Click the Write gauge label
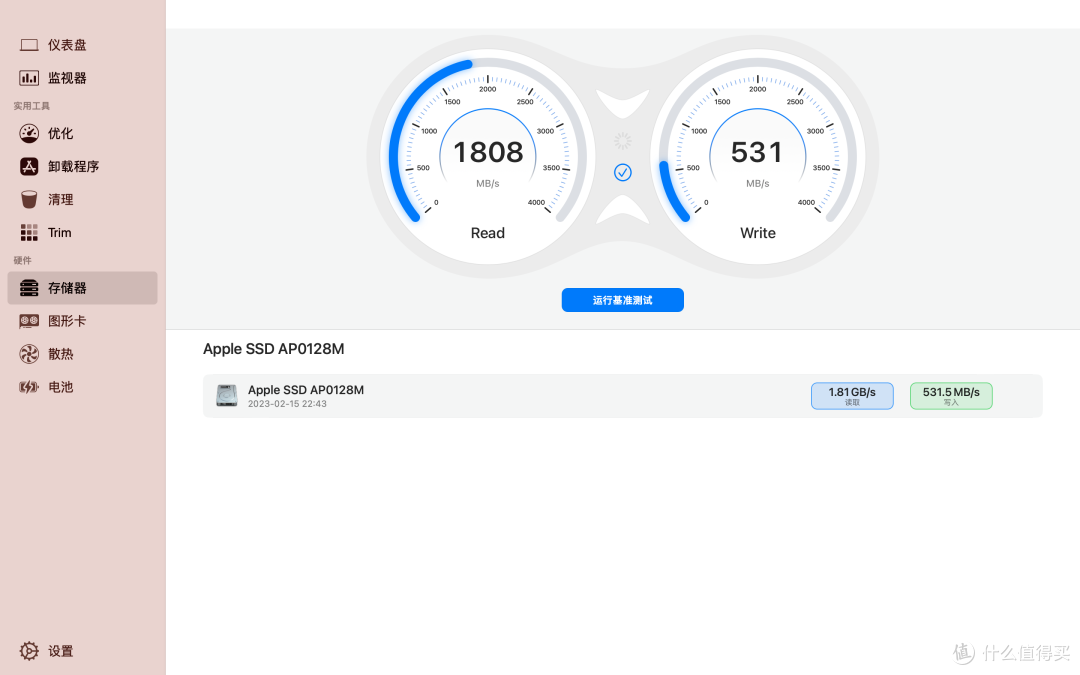This screenshot has height=675, width=1080. pyautogui.click(x=758, y=233)
